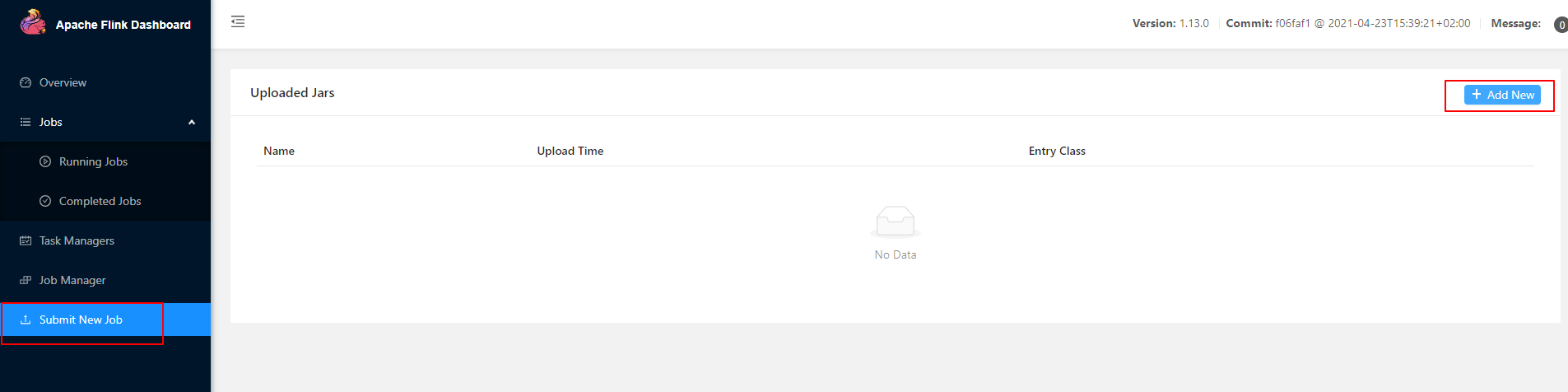Collapse the Jobs submenu arrow
Screen dimensions: 1568x392
[192, 122]
